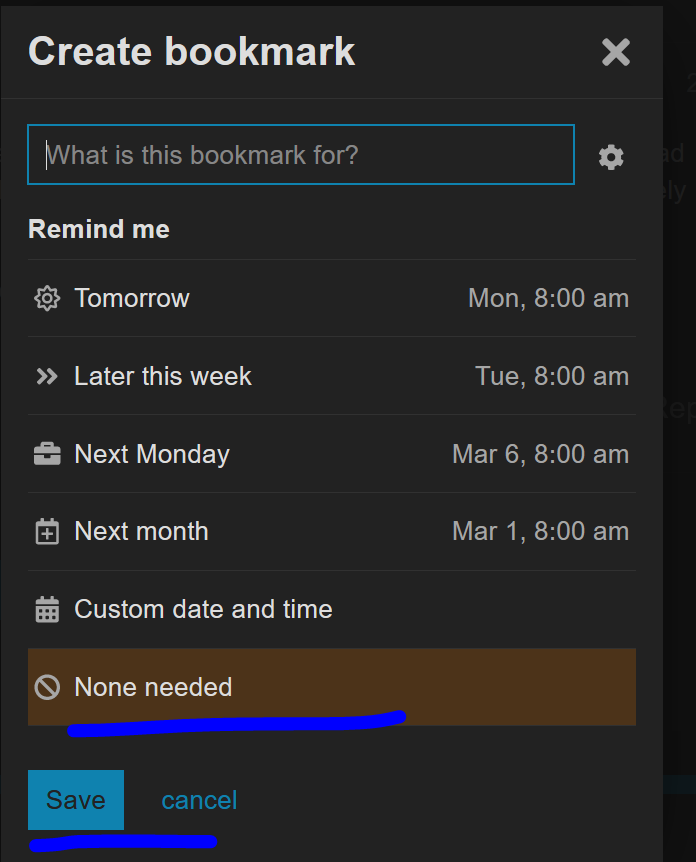Close the Create bookmark dialog
This screenshot has height=862, width=696.
pos(616,52)
